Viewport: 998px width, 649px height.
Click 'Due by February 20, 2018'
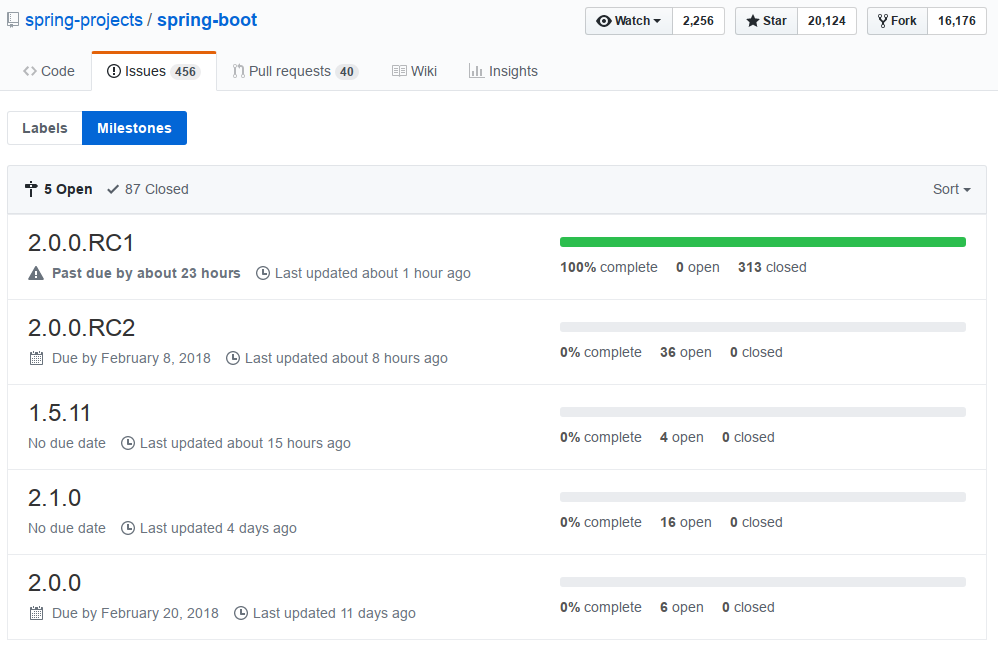(135, 613)
